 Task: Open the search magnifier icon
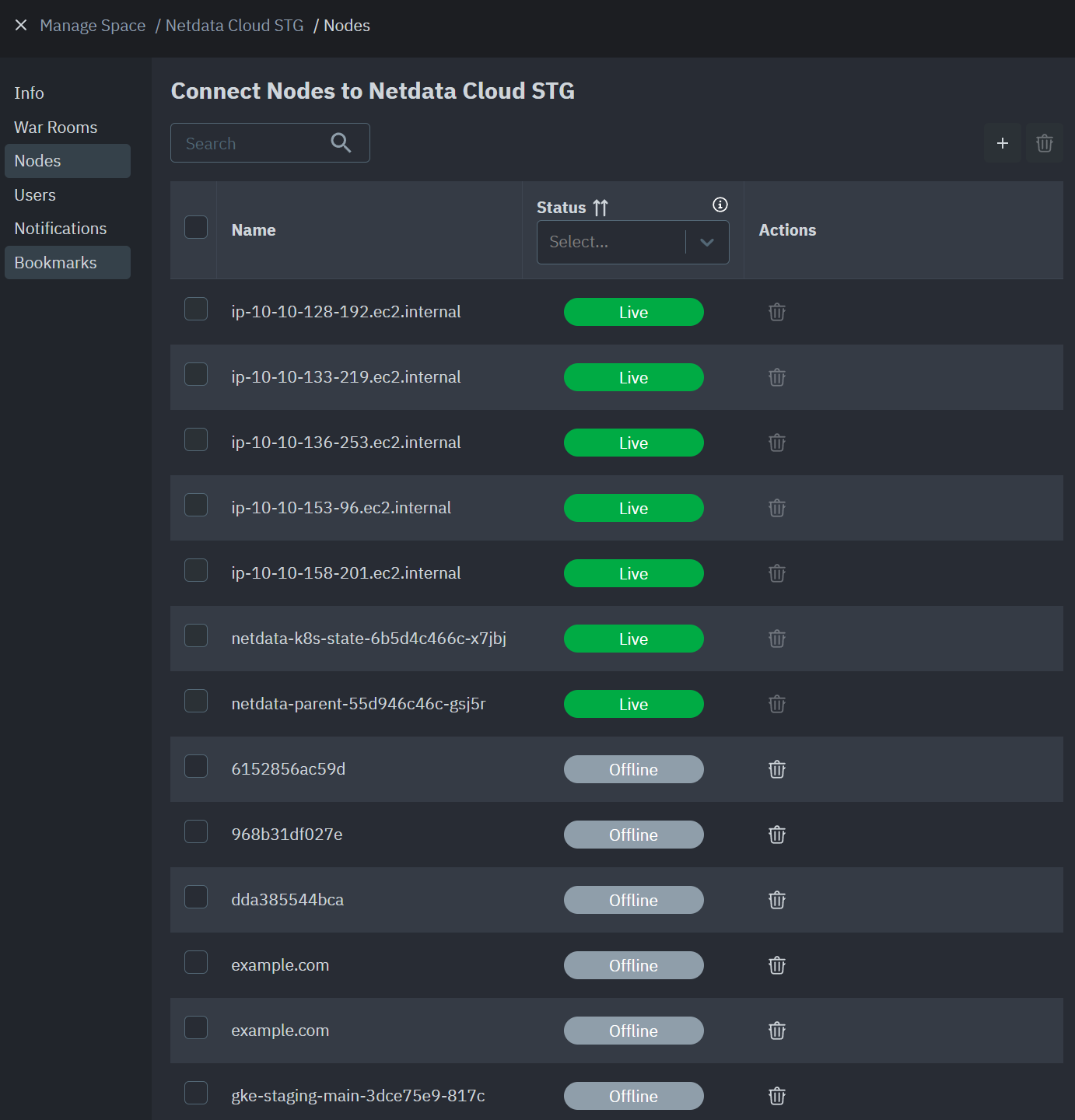pos(341,142)
